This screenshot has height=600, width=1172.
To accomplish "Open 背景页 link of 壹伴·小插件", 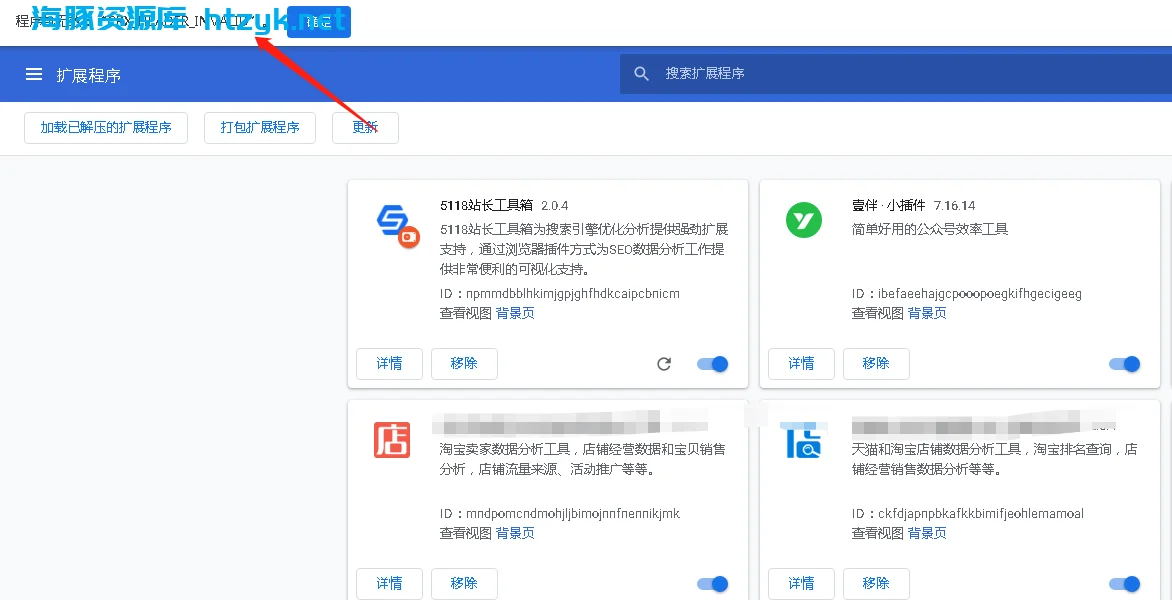I will [928, 314].
